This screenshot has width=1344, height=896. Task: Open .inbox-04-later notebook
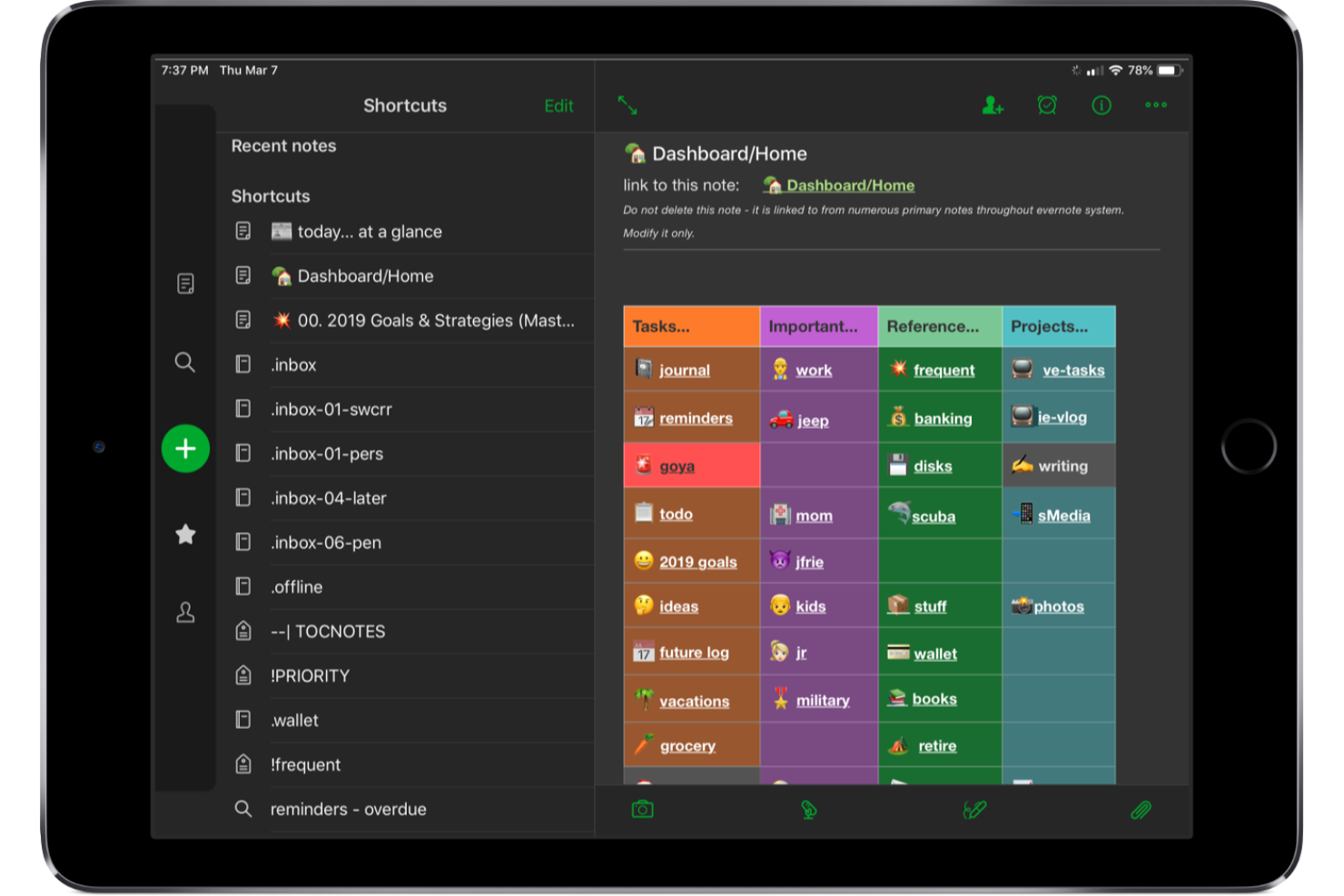[405, 498]
